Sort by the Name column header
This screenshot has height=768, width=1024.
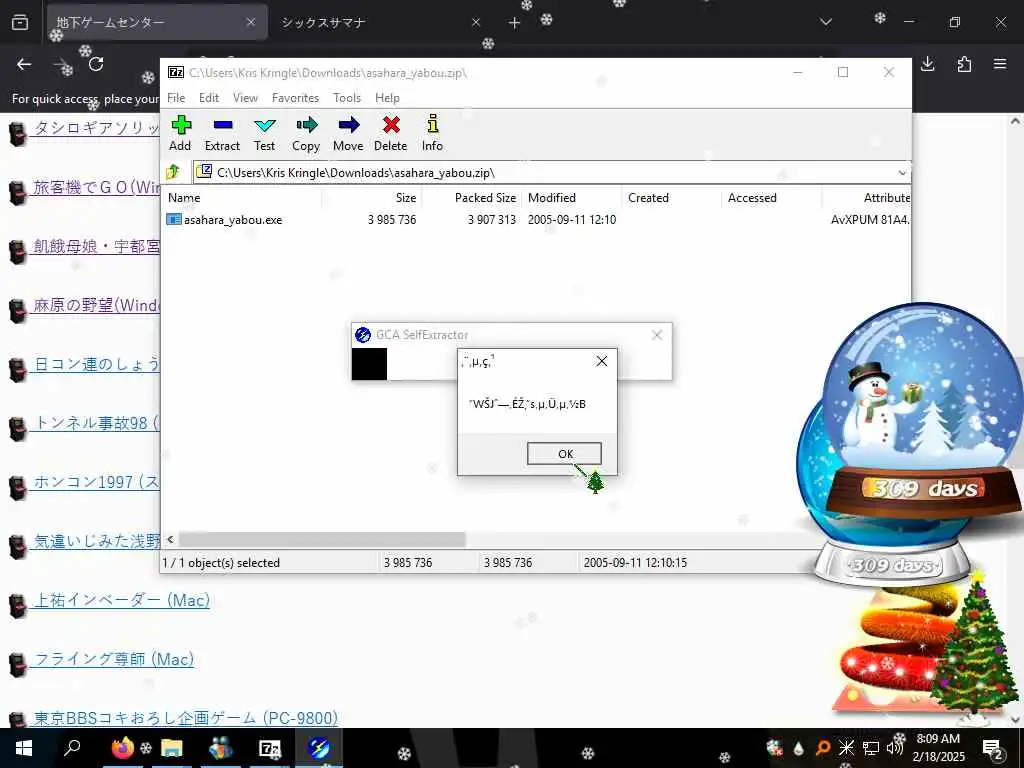[x=242, y=198]
